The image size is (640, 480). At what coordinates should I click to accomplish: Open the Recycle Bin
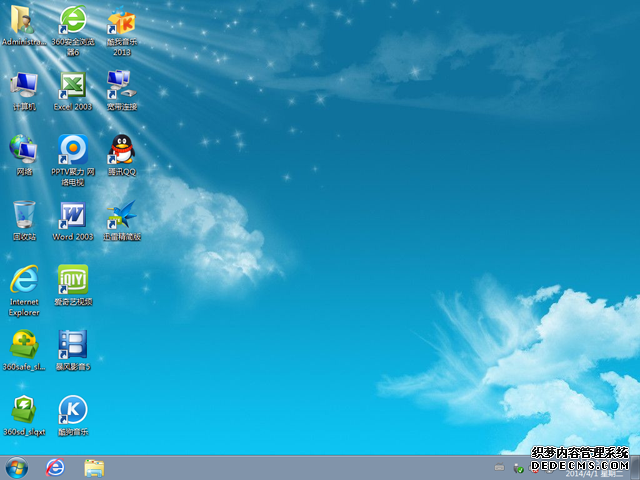tap(24, 216)
